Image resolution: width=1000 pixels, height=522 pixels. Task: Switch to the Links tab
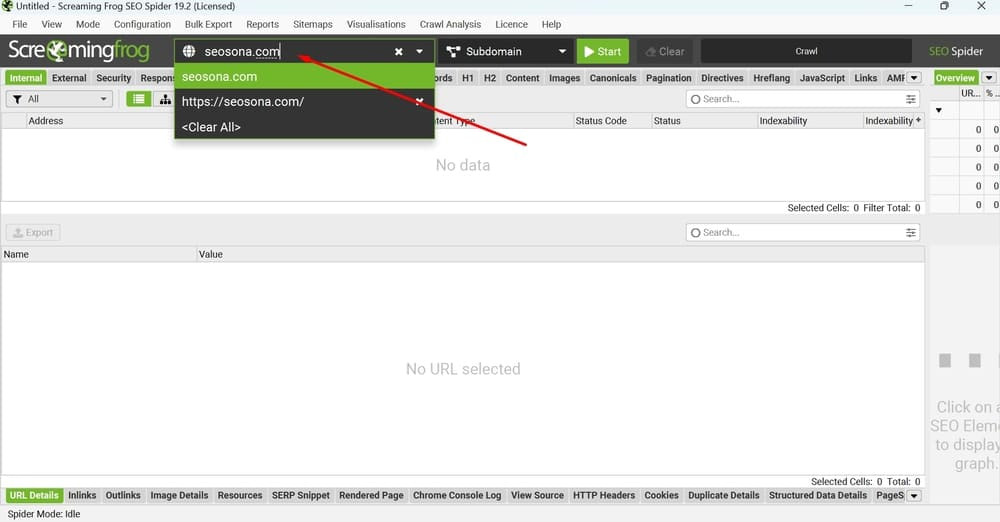pyautogui.click(x=865, y=78)
